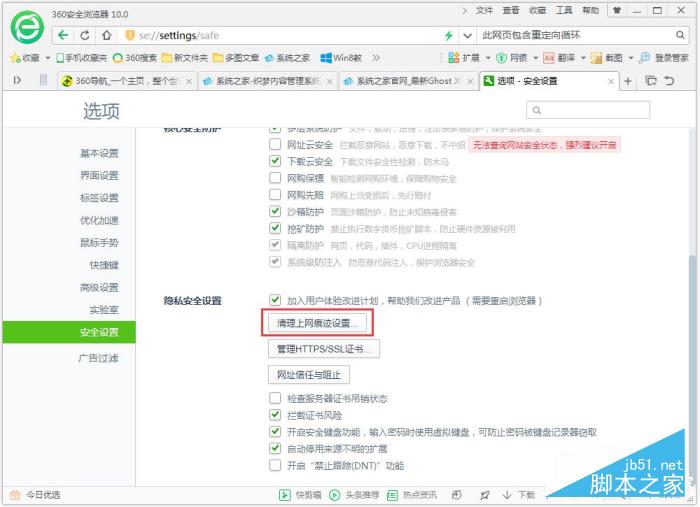Expand the 截图 dropdown arrow
This screenshot has height=507, width=700.
(630, 58)
